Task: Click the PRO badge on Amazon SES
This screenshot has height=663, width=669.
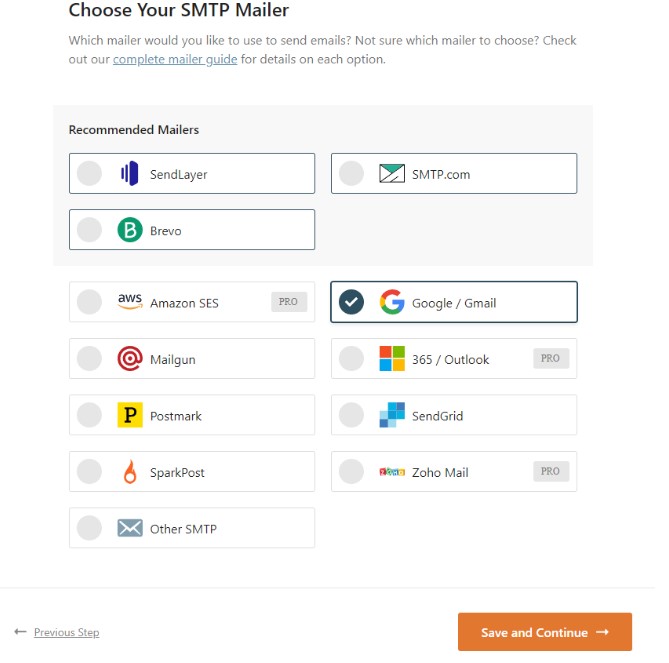Action: click(x=289, y=302)
